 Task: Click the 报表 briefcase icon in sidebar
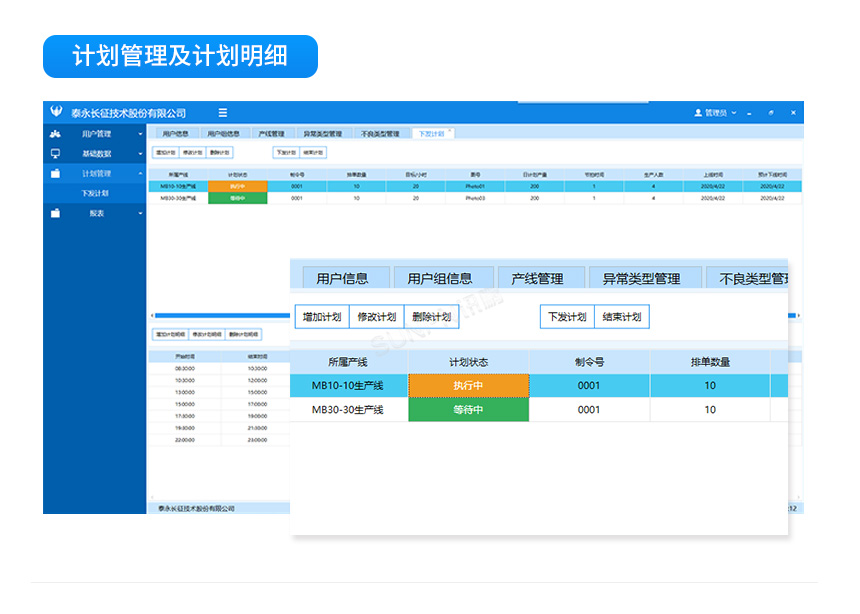click(56, 213)
